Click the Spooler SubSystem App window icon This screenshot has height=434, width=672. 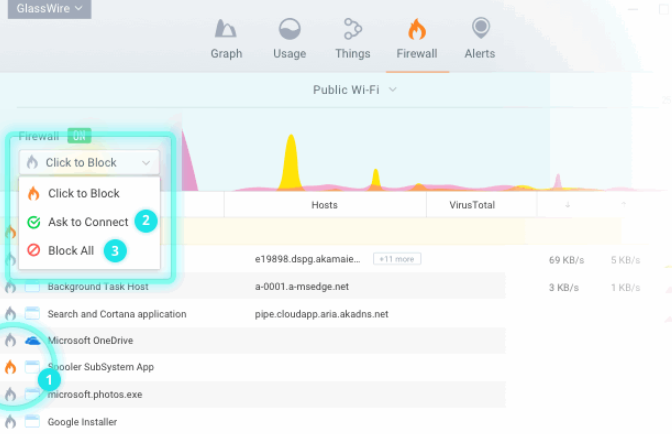coord(32,367)
